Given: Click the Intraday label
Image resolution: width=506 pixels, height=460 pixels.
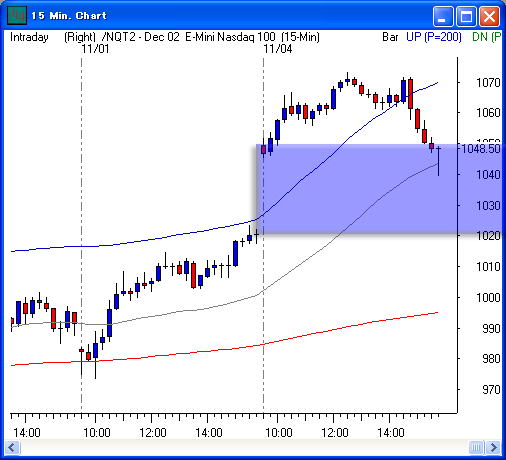Looking at the screenshot, I should click(29, 37).
